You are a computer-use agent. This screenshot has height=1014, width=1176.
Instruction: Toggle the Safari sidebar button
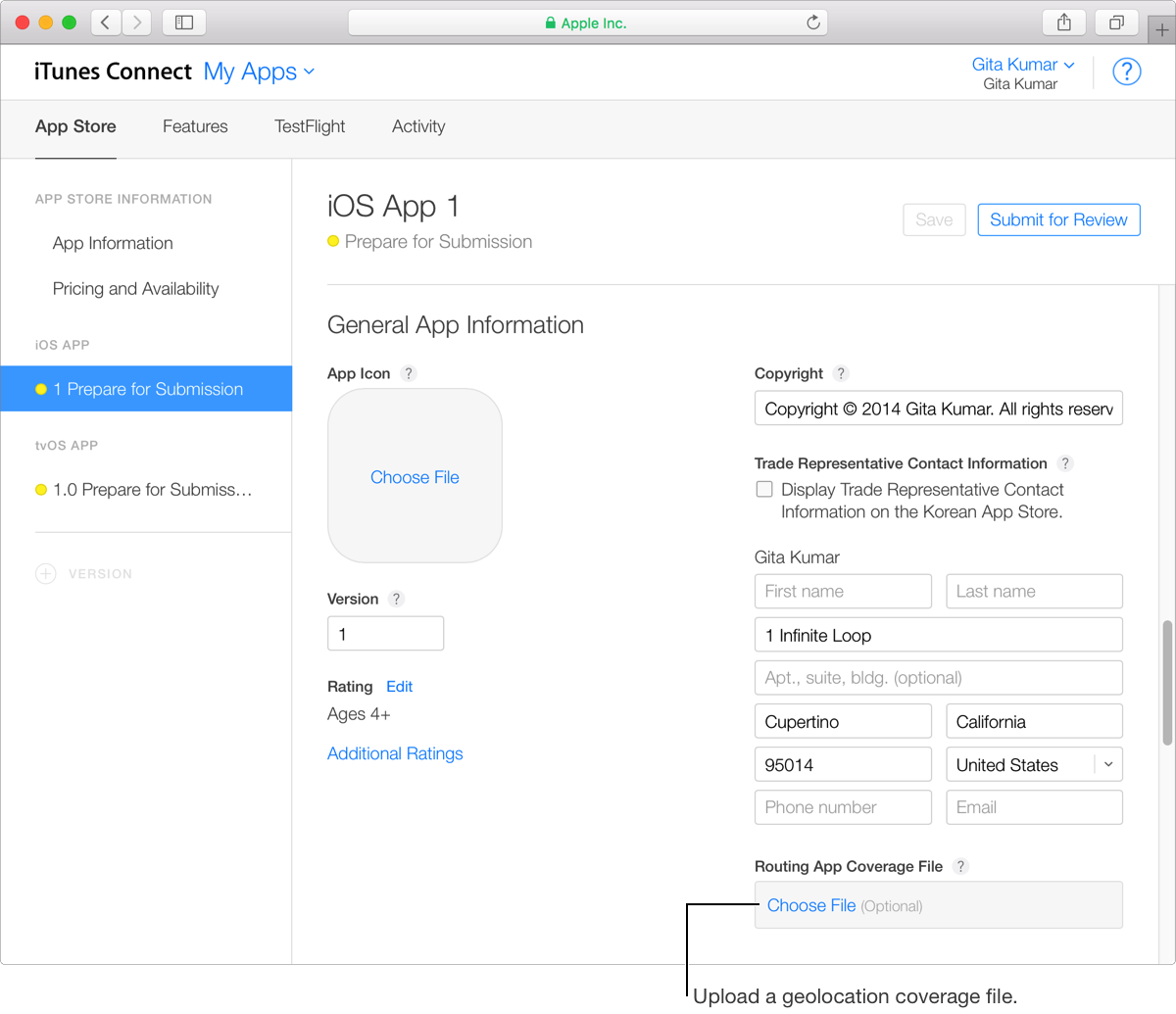pyautogui.click(x=183, y=23)
